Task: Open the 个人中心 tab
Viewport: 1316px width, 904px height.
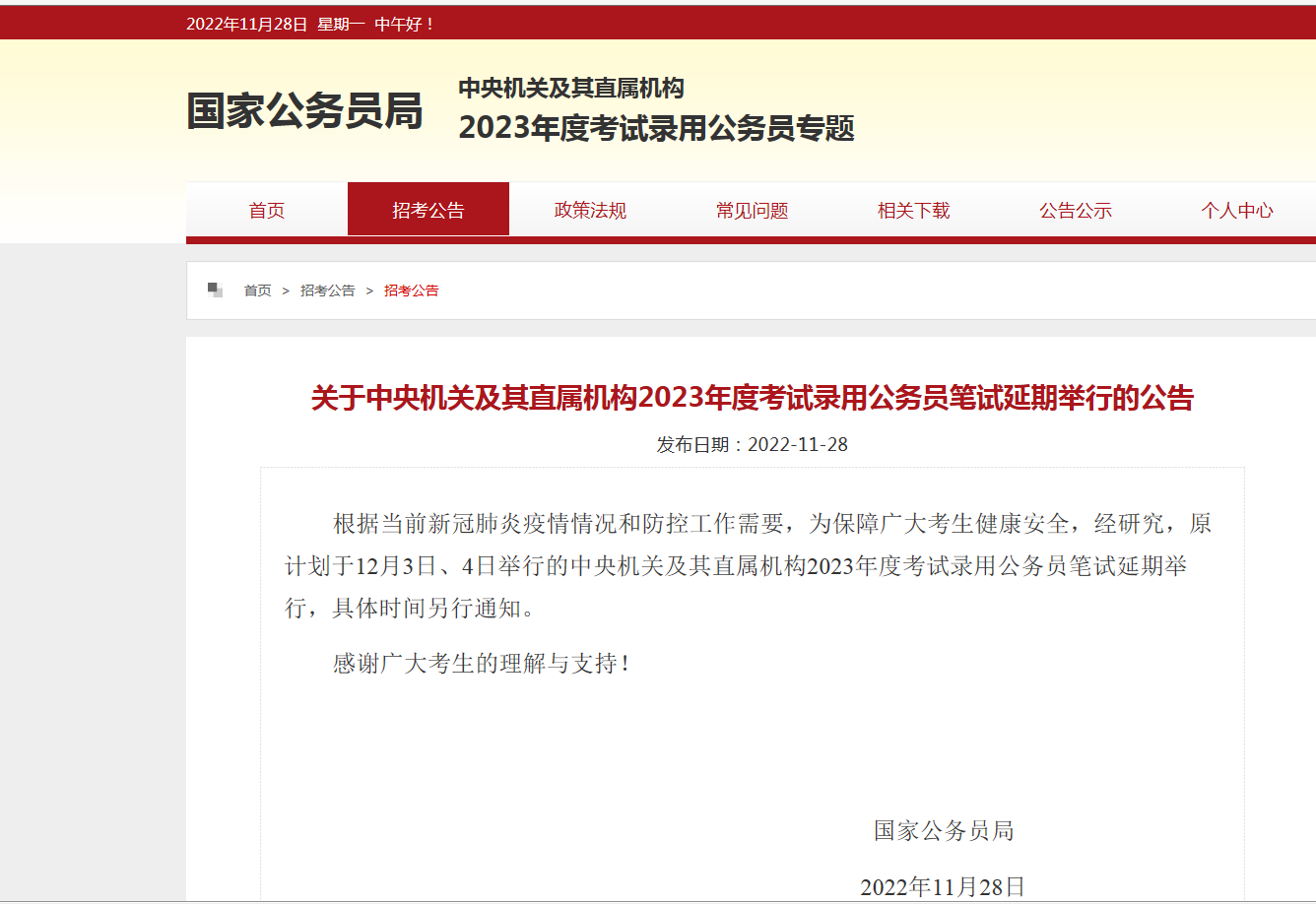Action: pos(1236,210)
